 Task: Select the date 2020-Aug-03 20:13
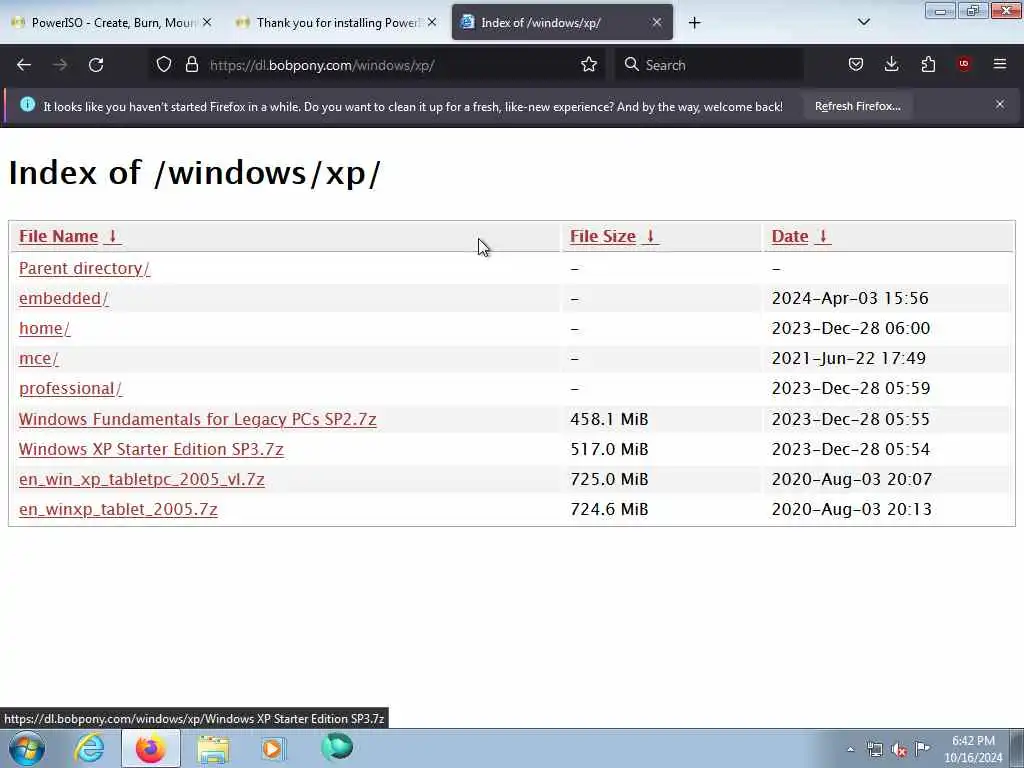click(851, 509)
